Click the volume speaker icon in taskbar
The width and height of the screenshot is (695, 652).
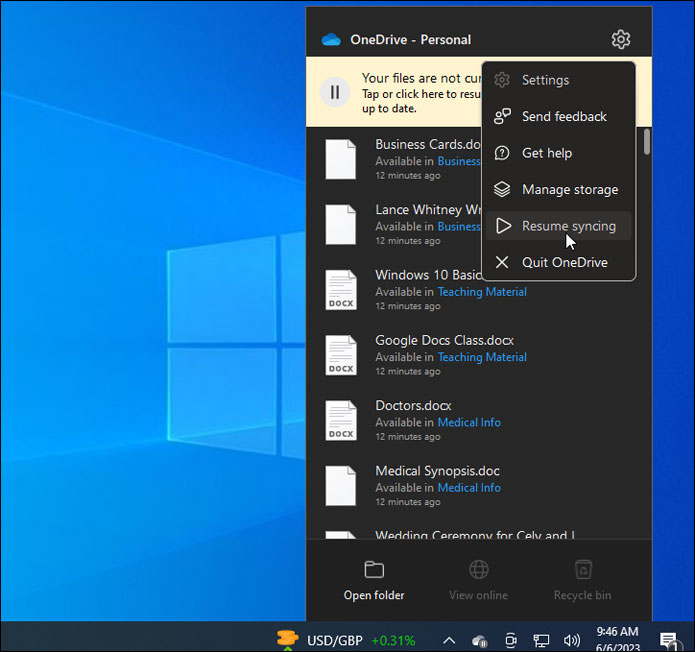[x=572, y=640]
